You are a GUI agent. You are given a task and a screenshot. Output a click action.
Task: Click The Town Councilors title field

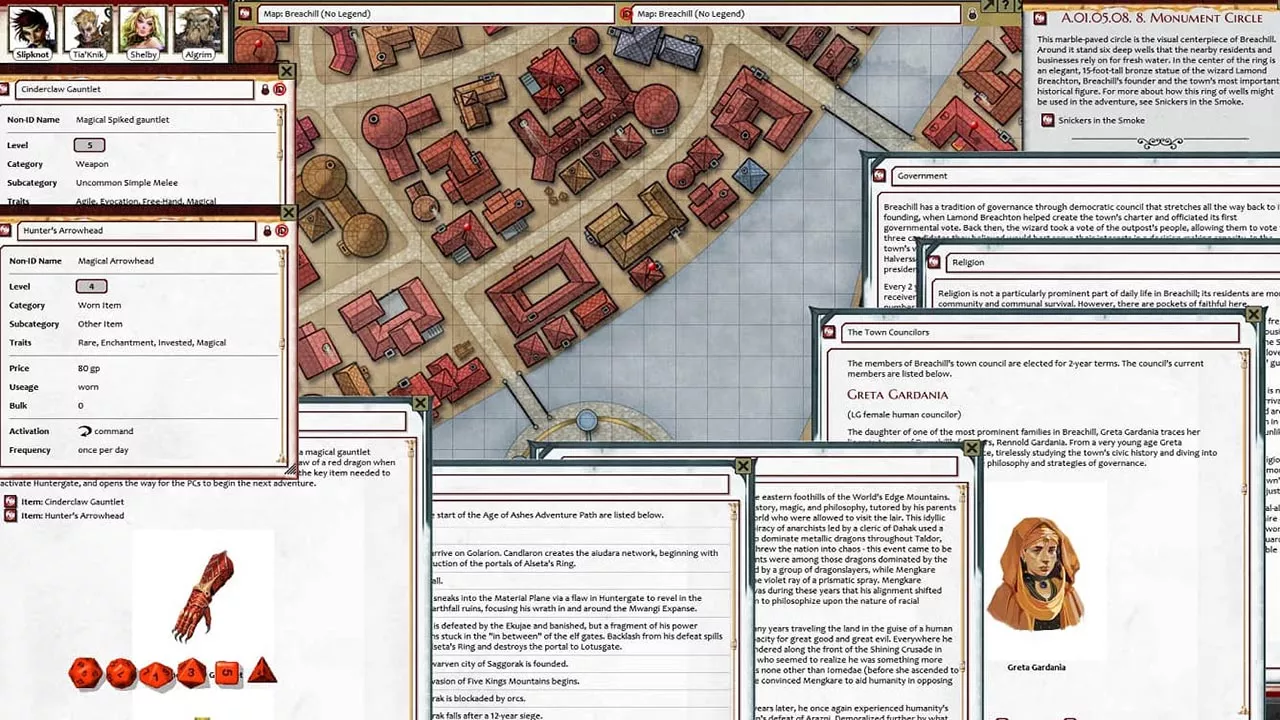1039,332
